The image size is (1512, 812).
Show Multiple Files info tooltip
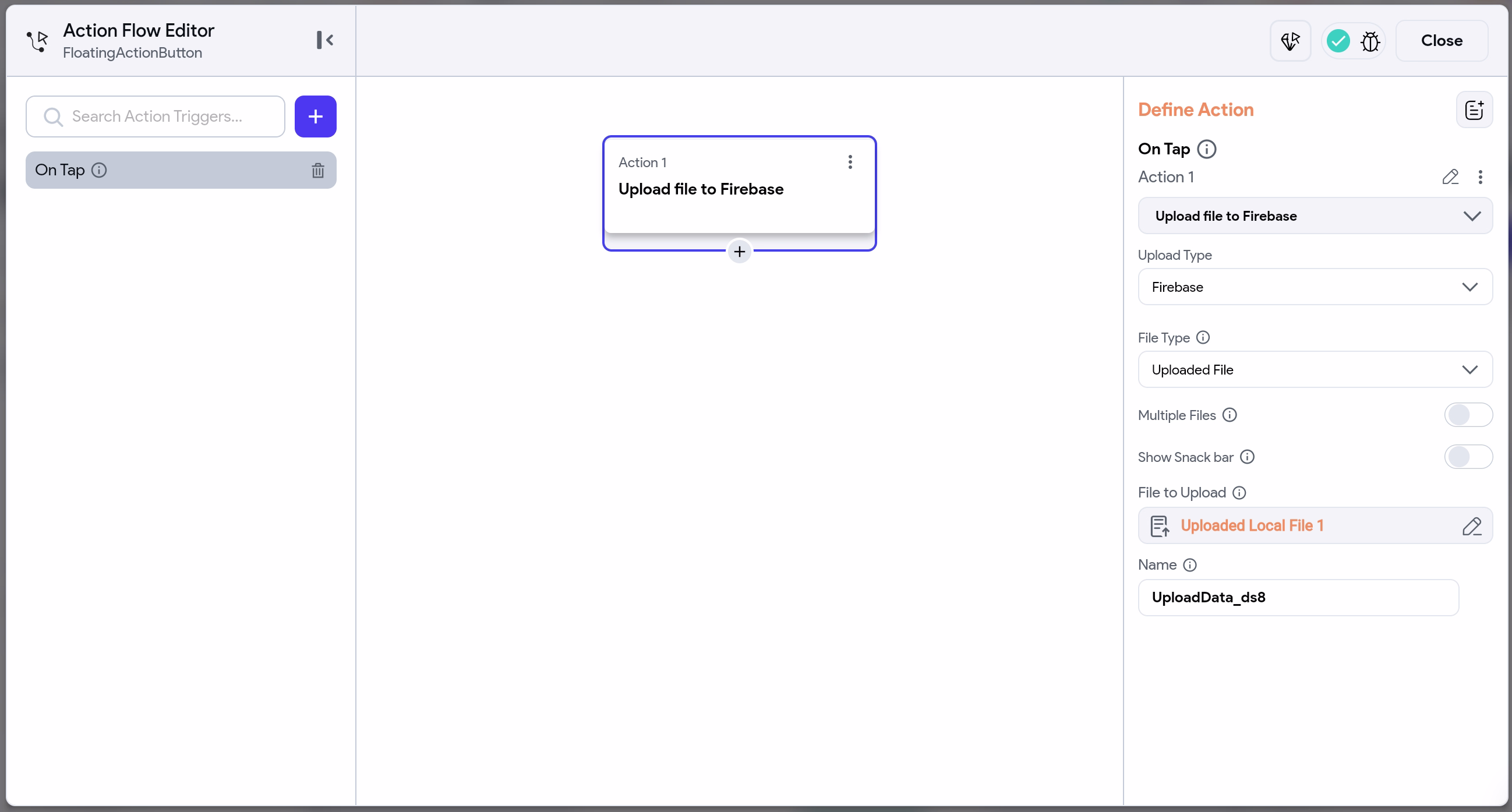coord(1230,415)
